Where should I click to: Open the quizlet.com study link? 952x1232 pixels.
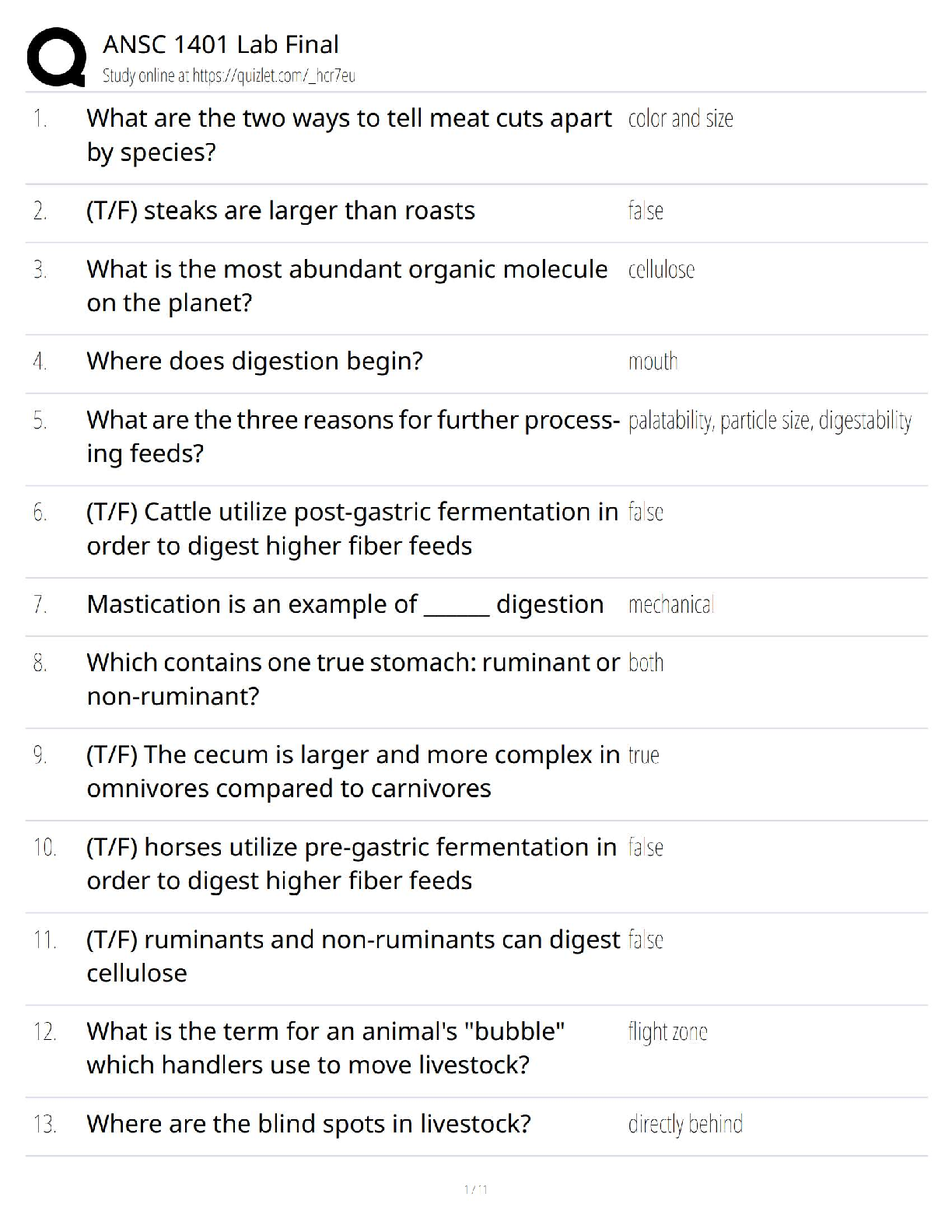[x=229, y=75]
